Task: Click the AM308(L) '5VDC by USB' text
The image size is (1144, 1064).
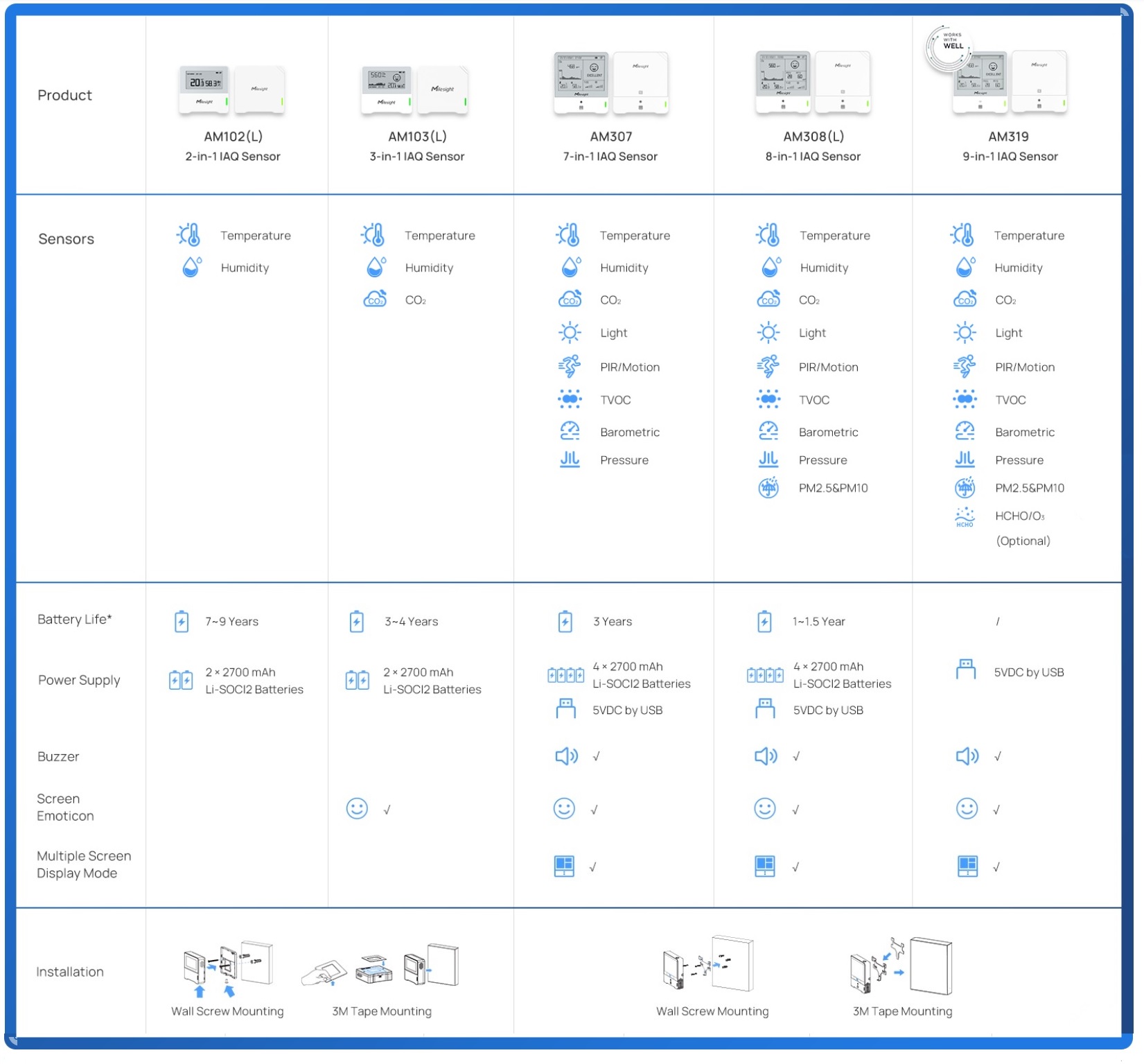Action: coord(828,710)
